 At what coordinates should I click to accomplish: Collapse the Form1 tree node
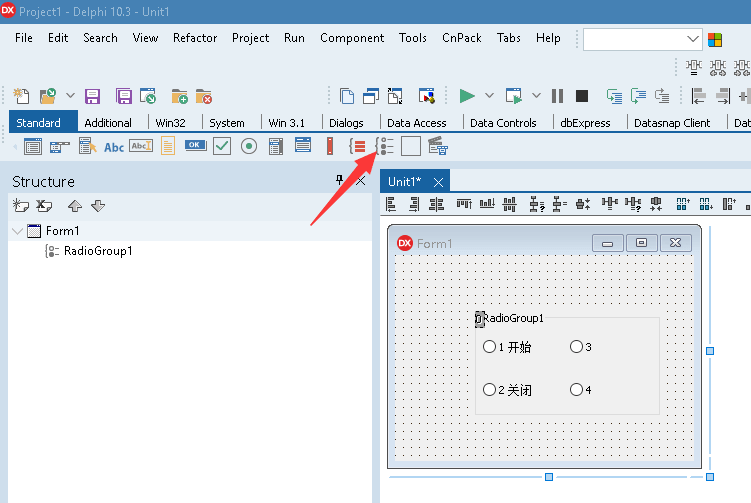[18, 231]
